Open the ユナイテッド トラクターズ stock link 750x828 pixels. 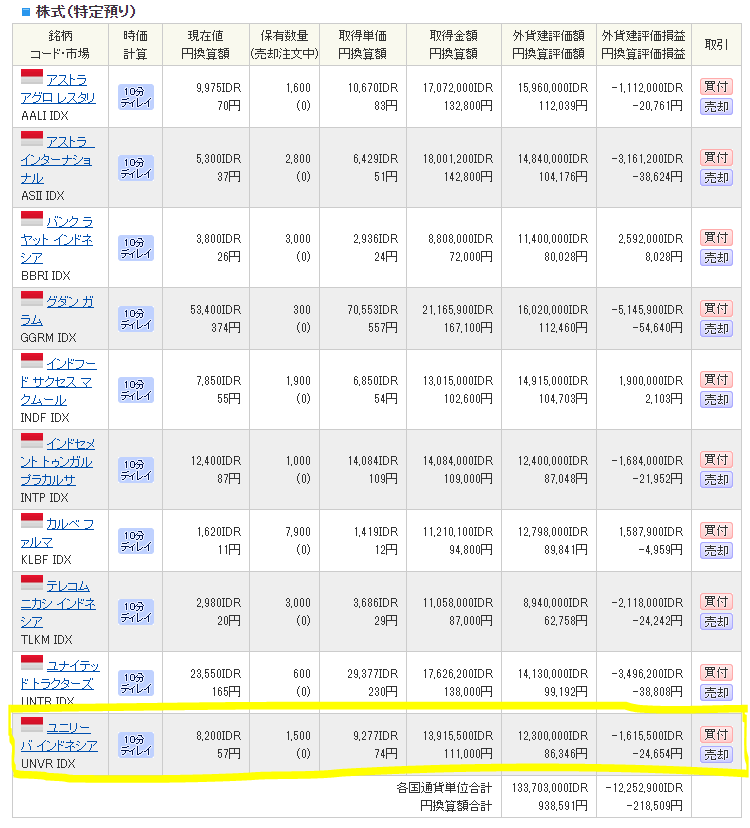pos(60,674)
